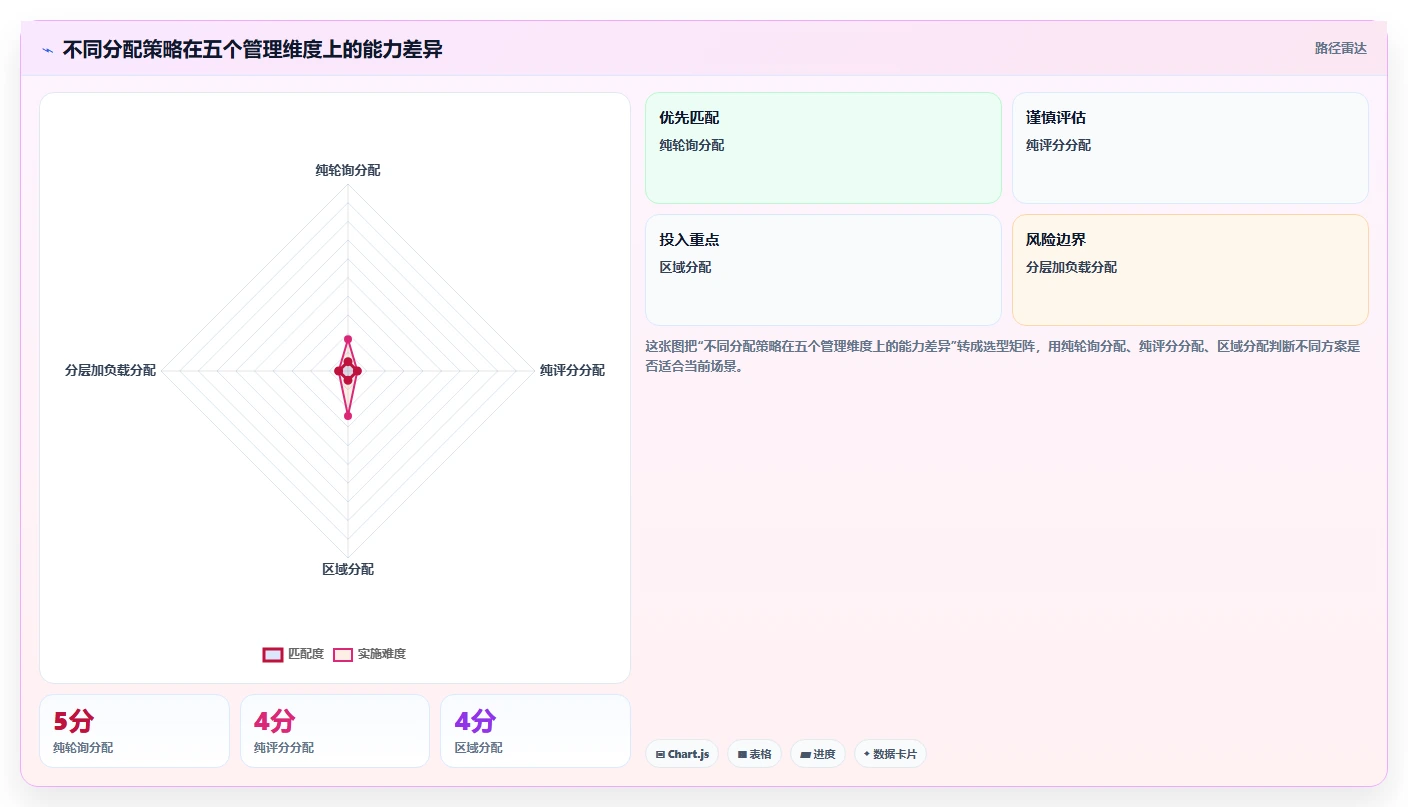1408x807 pixels.
Task: Select the Chart.js tag chip
Action: pyautogui.click(x=682, y=754)
